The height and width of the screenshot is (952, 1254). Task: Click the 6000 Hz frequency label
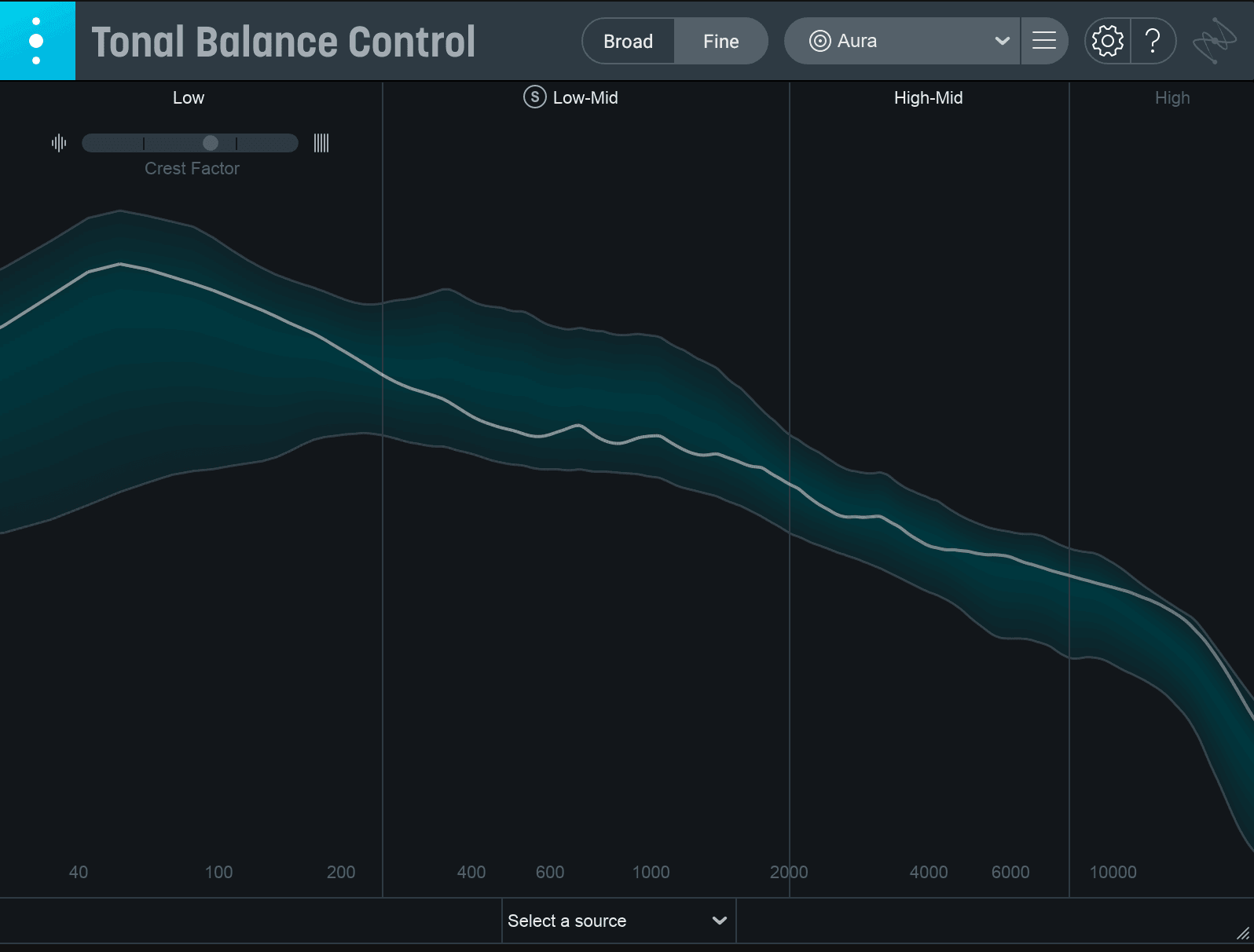(1010, 872)
